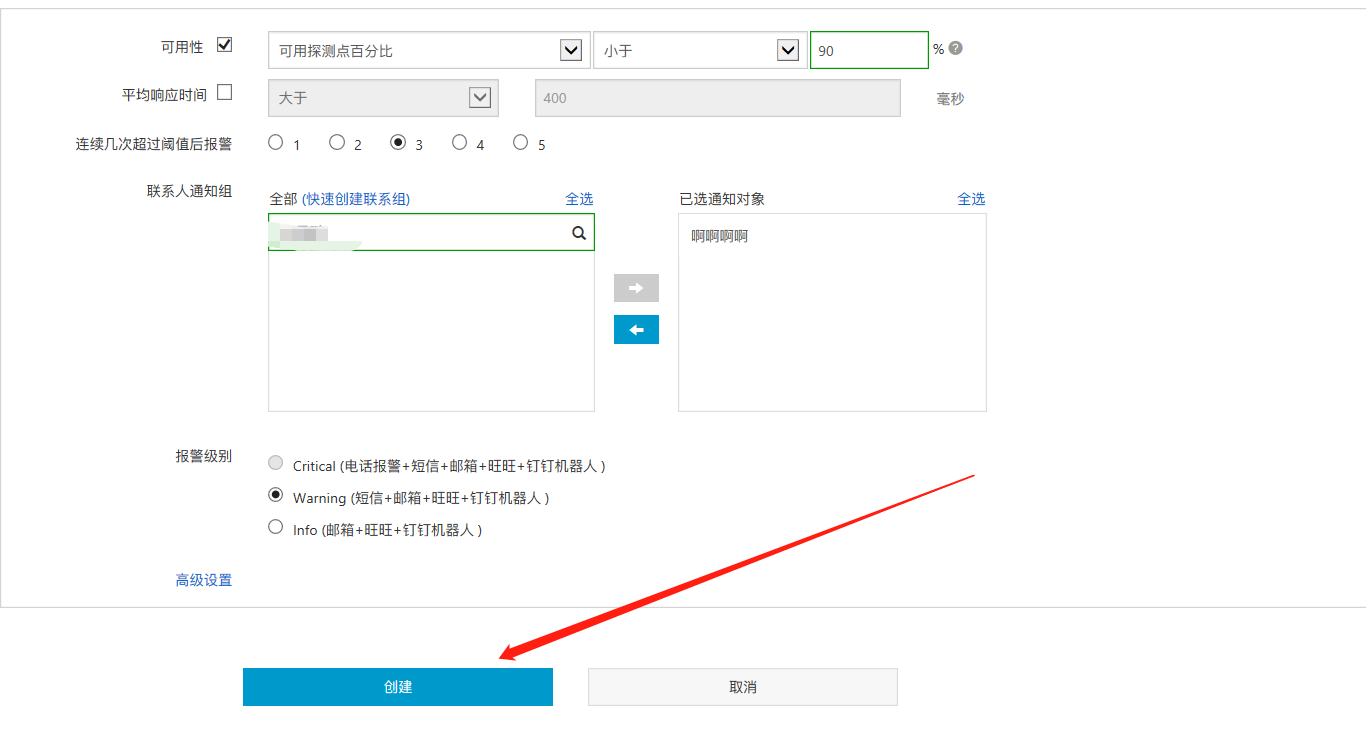This screenshot has width=1366, height=731.
Task: Click the right arrow to add contact
Action: (x=636, y=288)
